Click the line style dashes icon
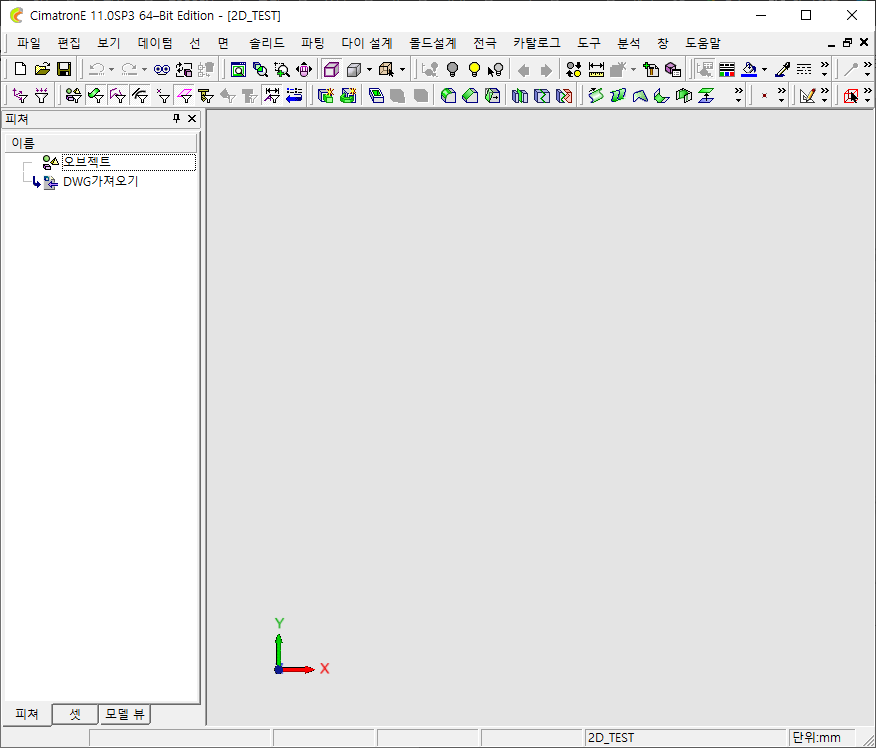Screen dimensions: 876x748 [804, 69]
